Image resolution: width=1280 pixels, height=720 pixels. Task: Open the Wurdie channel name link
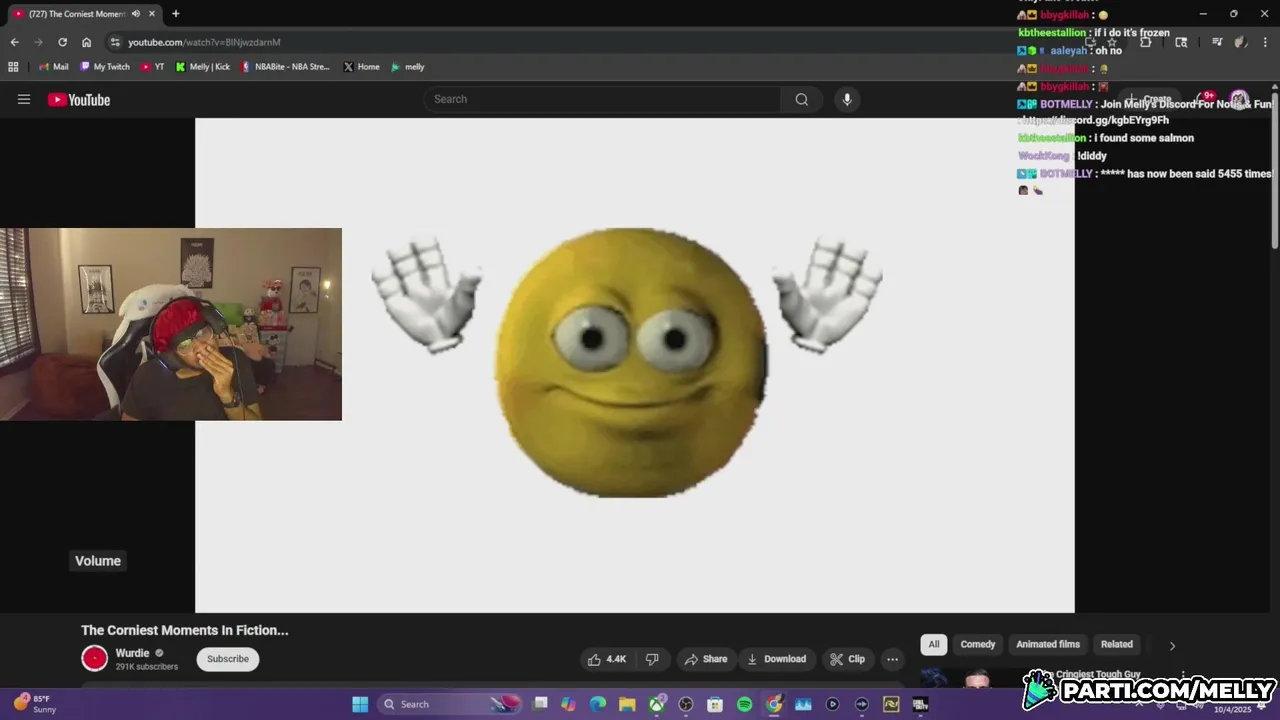[132, 653]
